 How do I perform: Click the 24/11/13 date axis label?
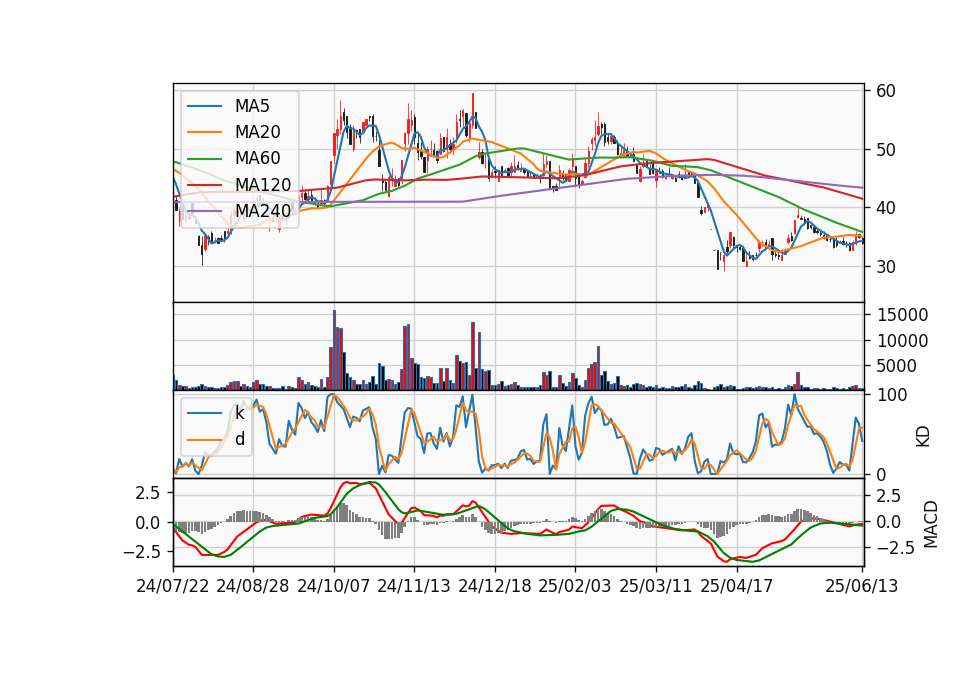[x=414, y=586]
